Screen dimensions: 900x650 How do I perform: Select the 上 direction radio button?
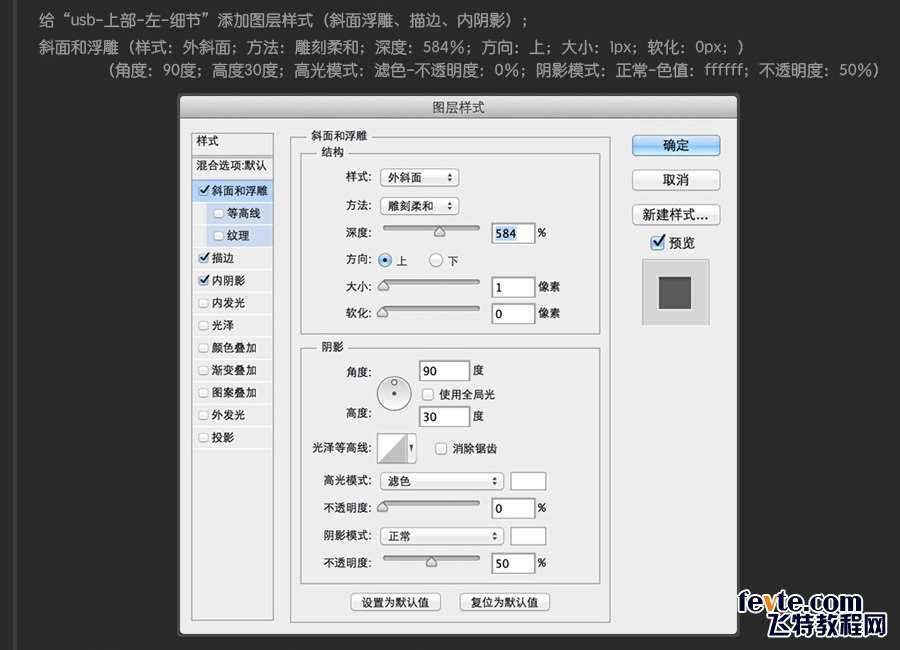385,260
